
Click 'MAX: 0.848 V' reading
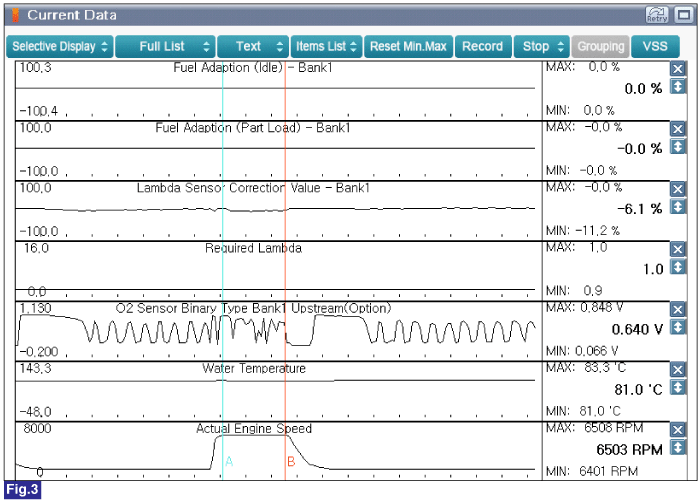click(584, 307)
